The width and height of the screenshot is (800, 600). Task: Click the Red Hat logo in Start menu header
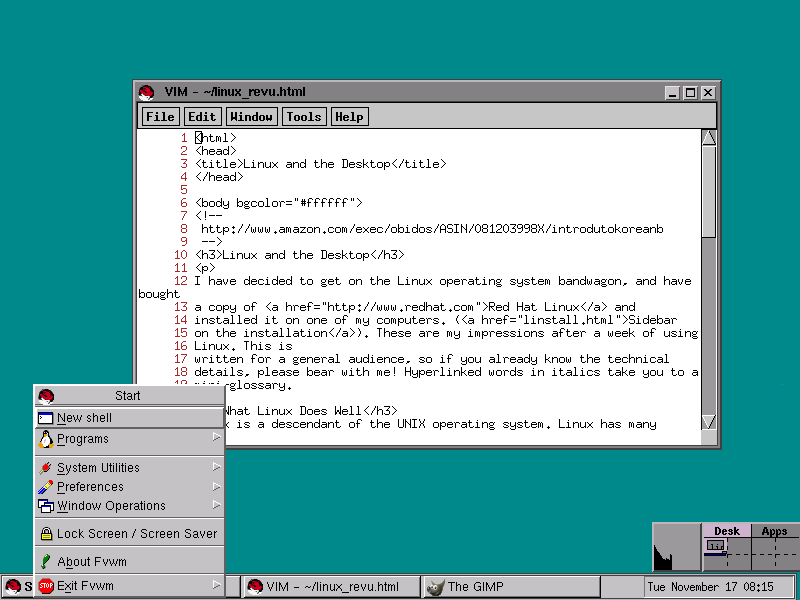click(x=46, y=396)
